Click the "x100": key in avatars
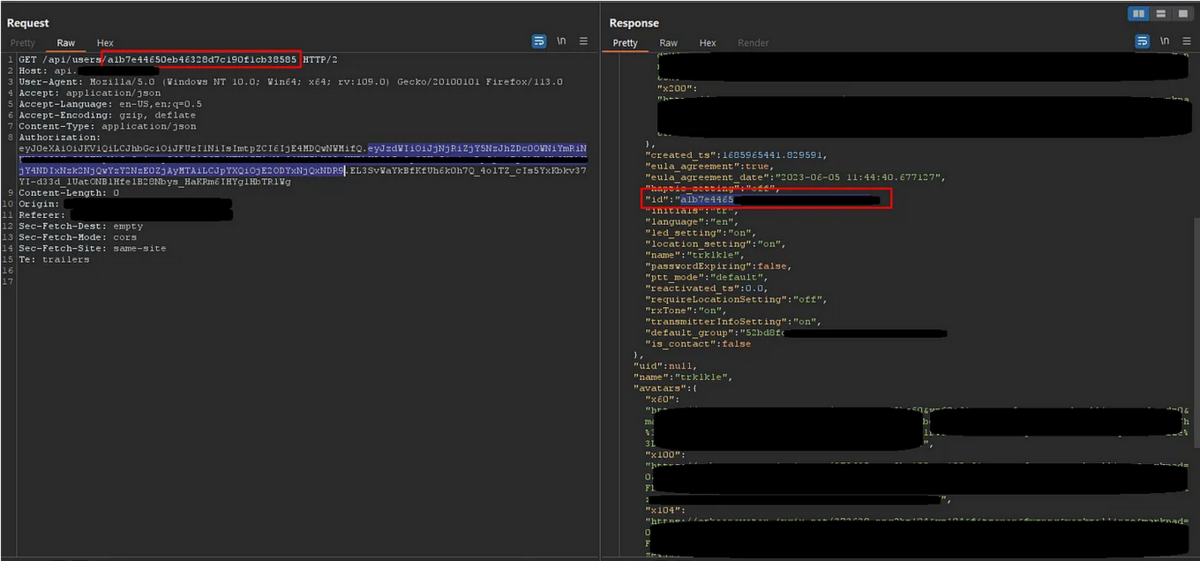The height and width of the screenshot is (561, 1200). pyautogui.click(x=667, y=454)
